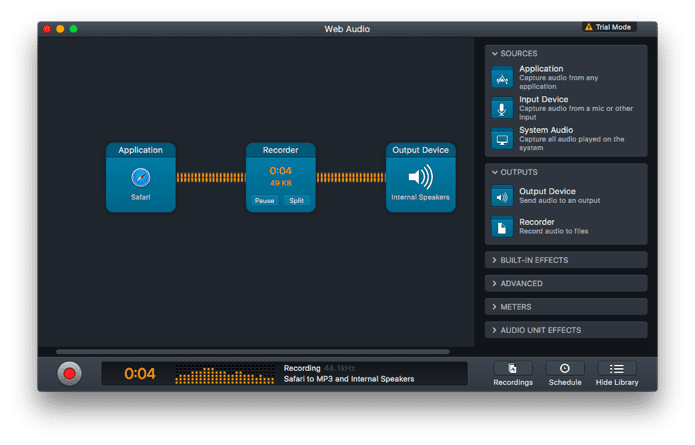This screenshot has width=695, height=445.
Task: Click the Safari compass icon in Application block
Action: click(x=141, y=178)
